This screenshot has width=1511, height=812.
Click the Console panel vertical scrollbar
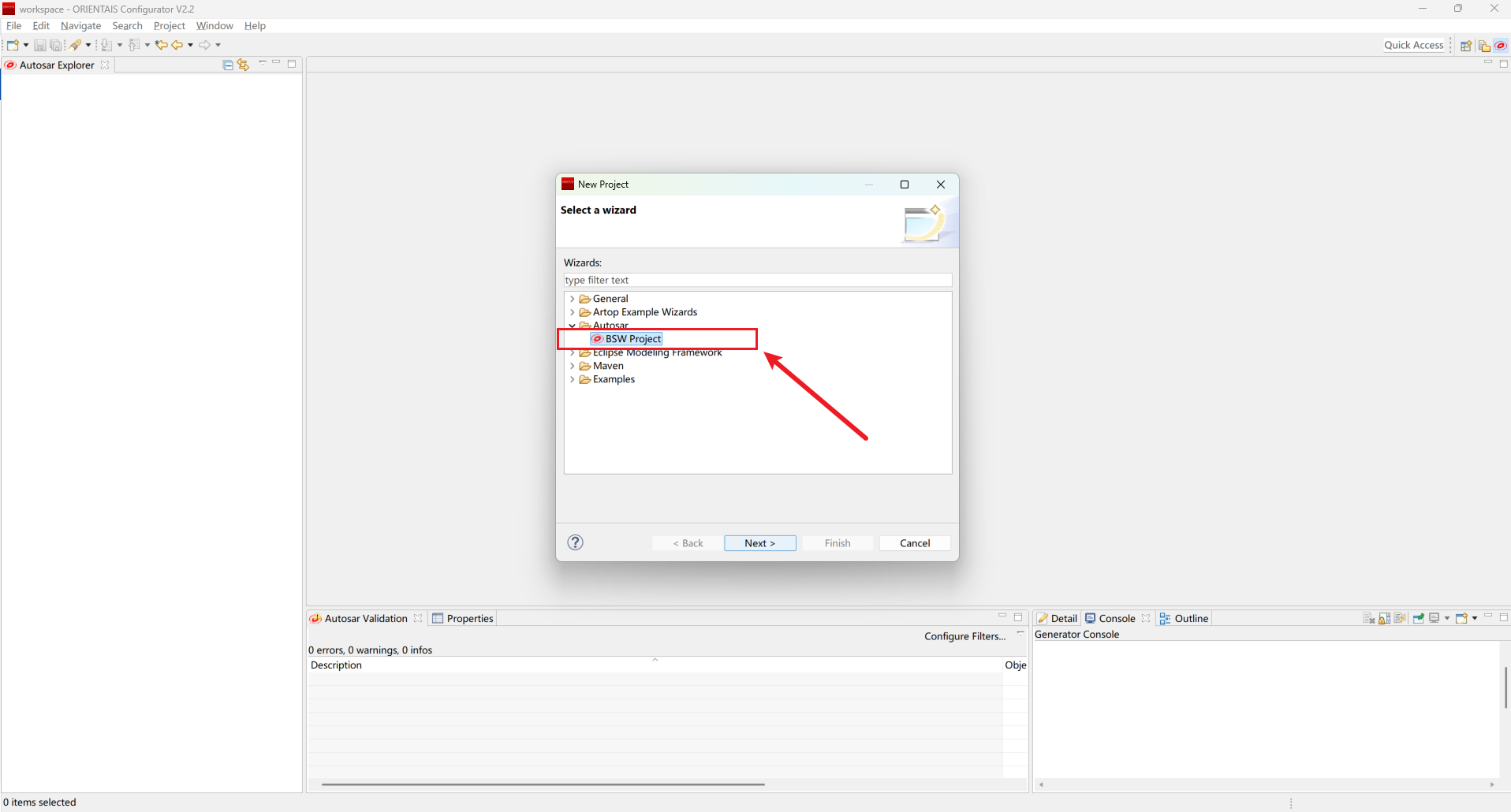click(1505, 687)
